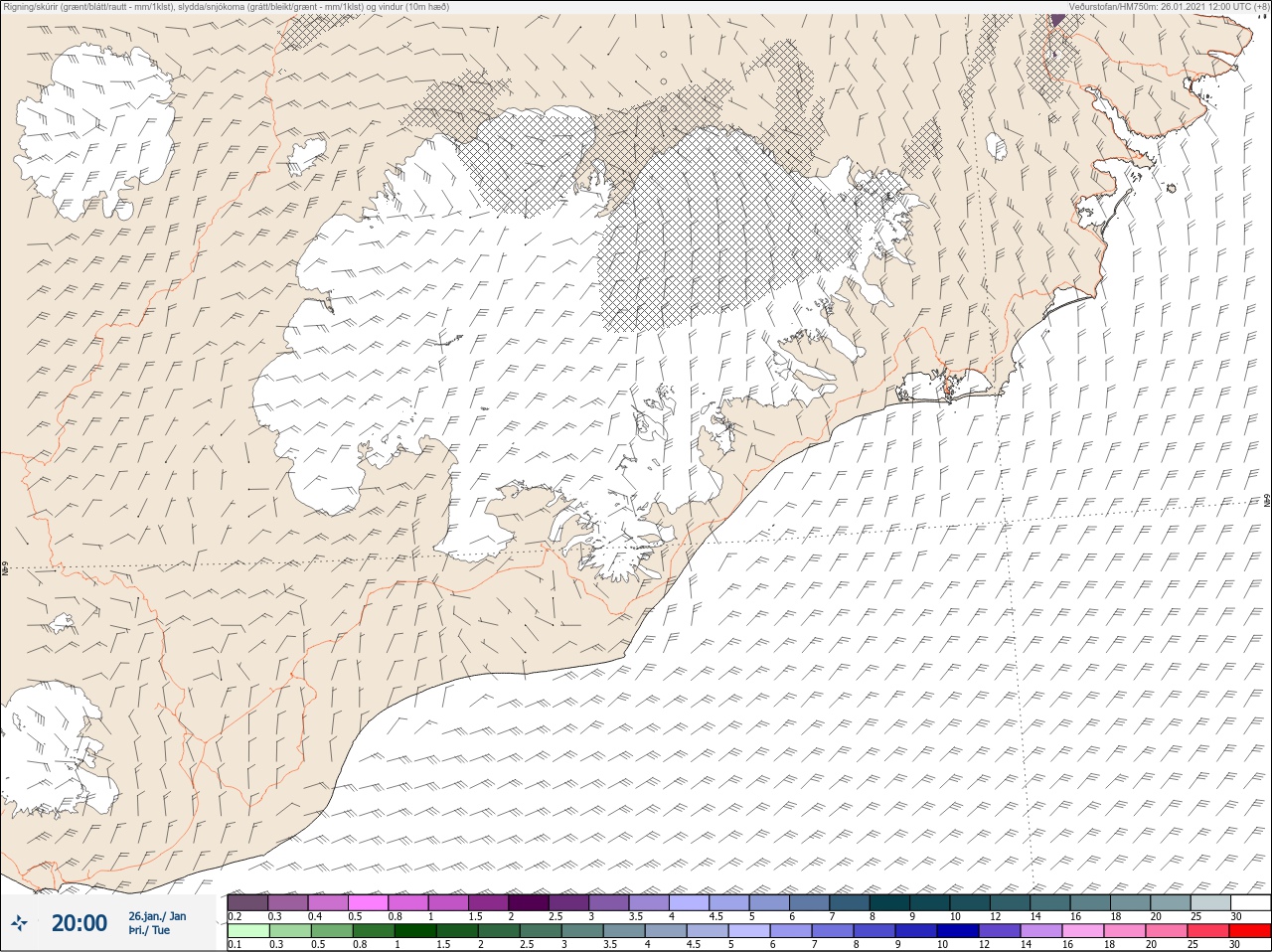Image resolution: width=1272 pixels, height=952 pixels.
Task: Click the weekday text 'Þri./ Tue'
Action: (x=149, y=930)
